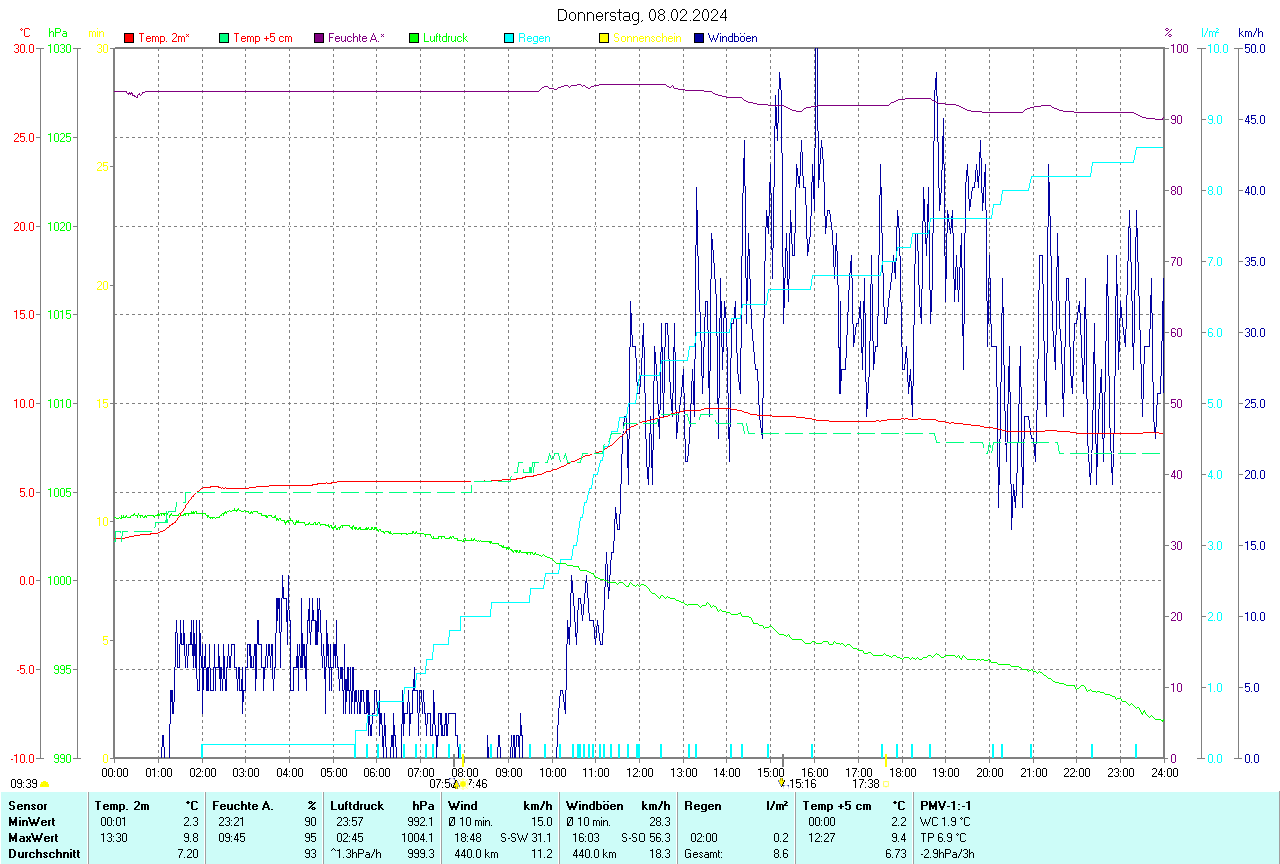Click the 'TP 6.9 °C' dew point value
The image size is (1280, 864).
point(944,838)
